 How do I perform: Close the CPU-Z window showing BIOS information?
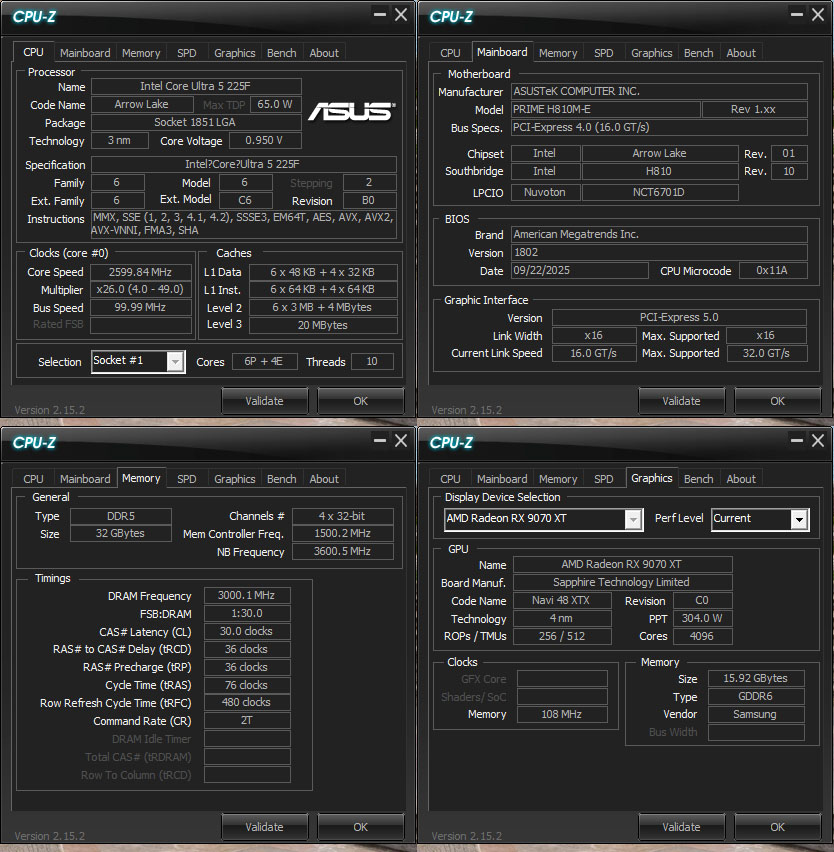point(818,15)
